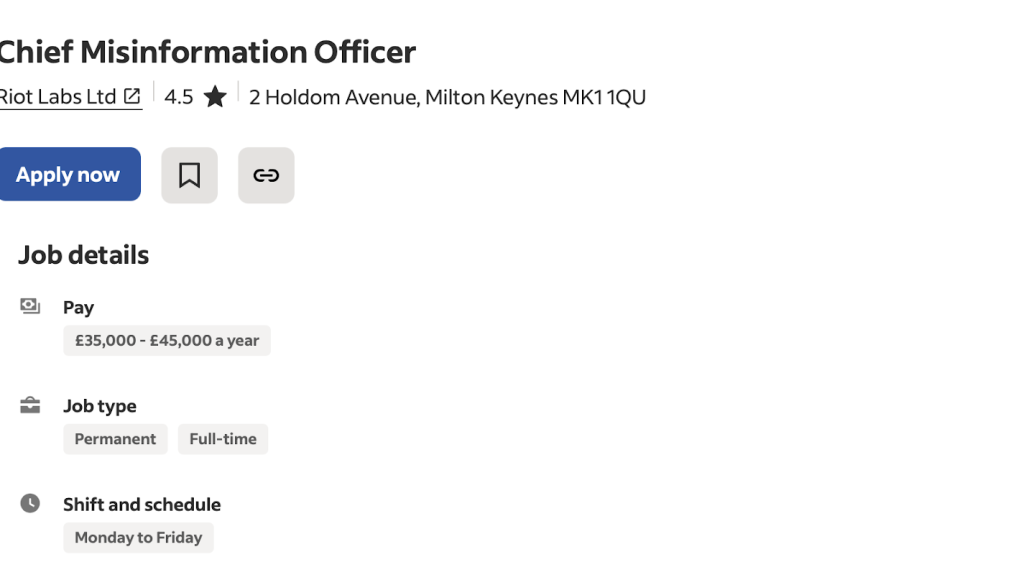The width and height of the screenshot is (1021, 580).
Task: Select the Full-time job type tag
Action: point(222,438)
